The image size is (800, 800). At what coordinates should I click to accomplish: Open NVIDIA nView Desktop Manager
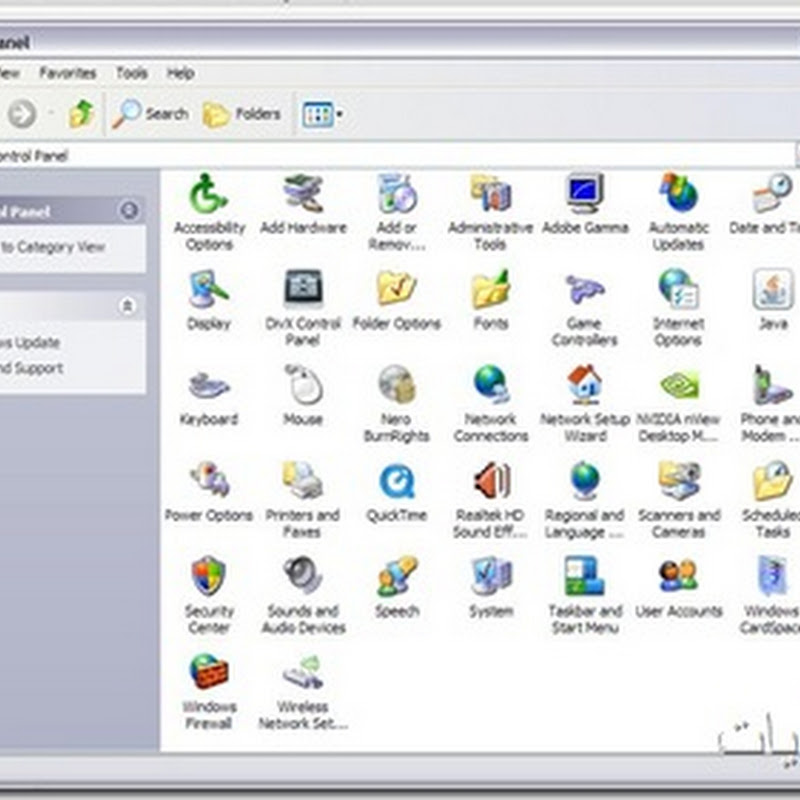click(x=678, y=404)
